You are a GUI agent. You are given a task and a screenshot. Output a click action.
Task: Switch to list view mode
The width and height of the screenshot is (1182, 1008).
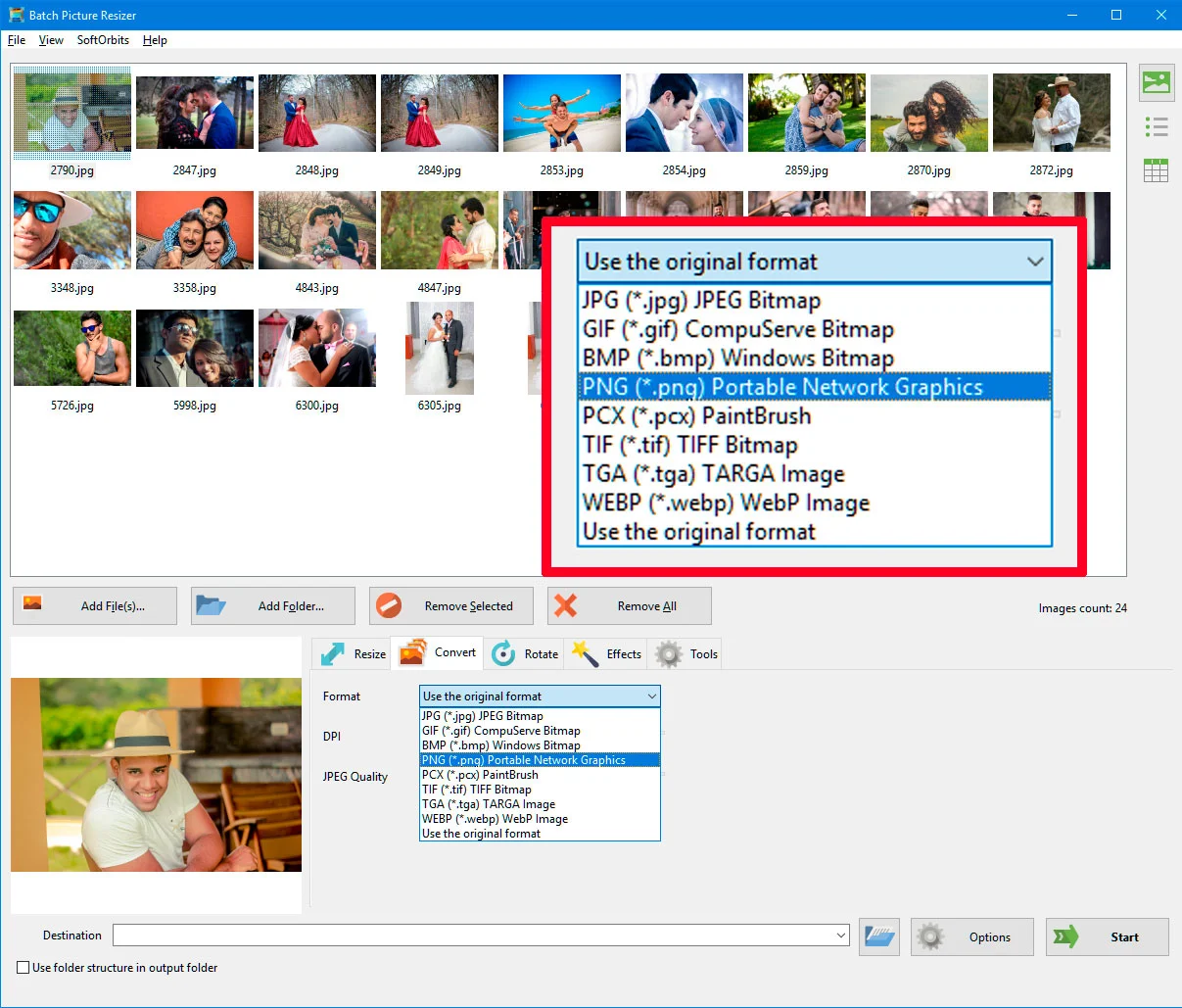click(1156, 126)
